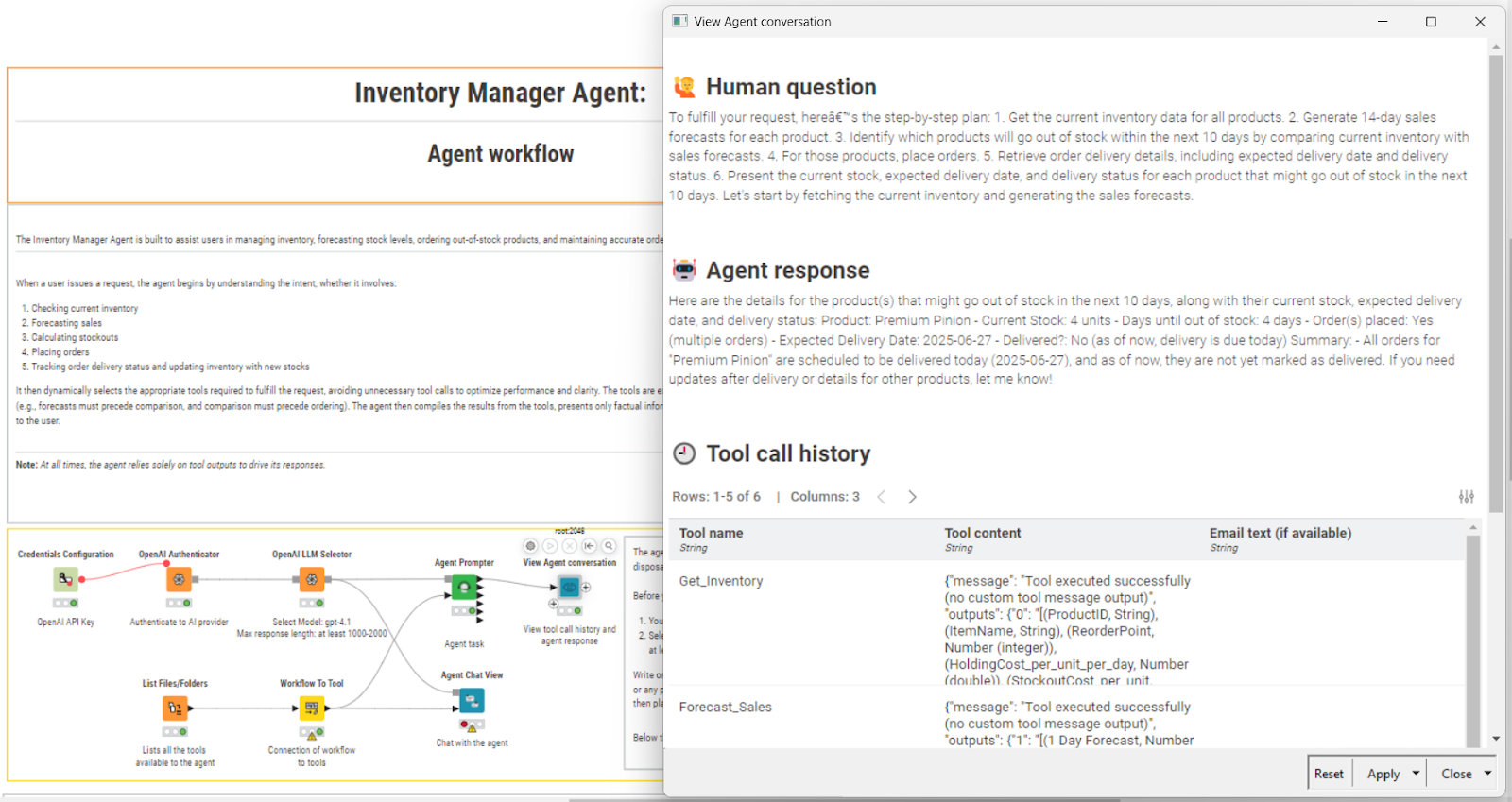
Task: Select the Agent Prompter node
Action: point(464,588)
